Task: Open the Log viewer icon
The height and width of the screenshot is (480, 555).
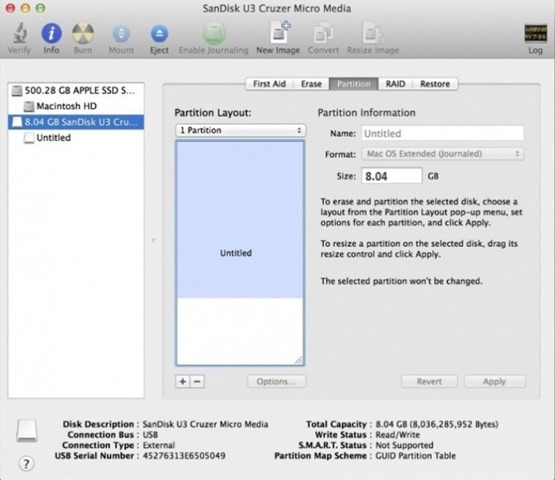Action: point(535,33)
